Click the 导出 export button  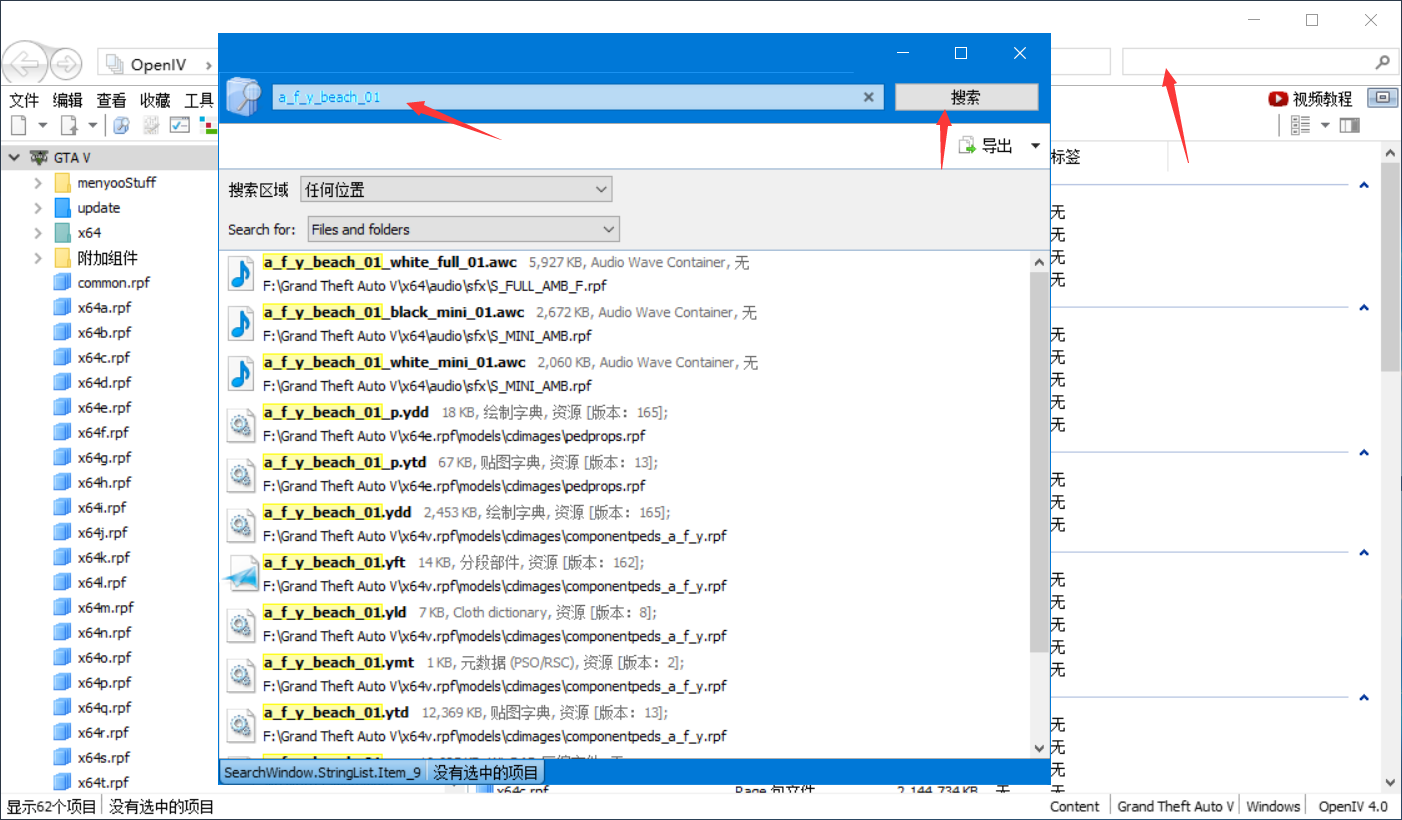[x=986, y=146]
